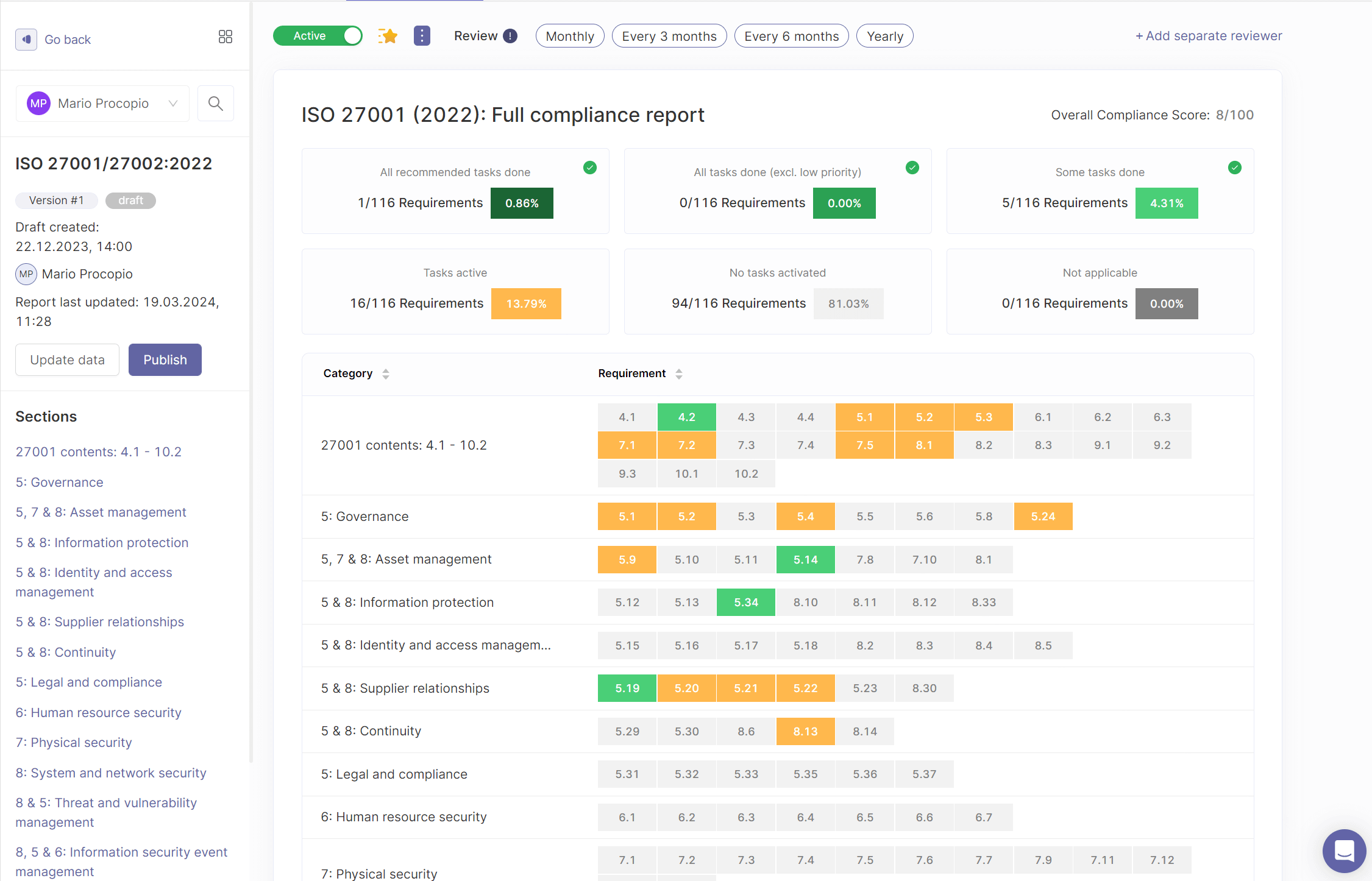Screen dimensions: 1372x881
Task: Click the draft status badge
Action: 130,201
